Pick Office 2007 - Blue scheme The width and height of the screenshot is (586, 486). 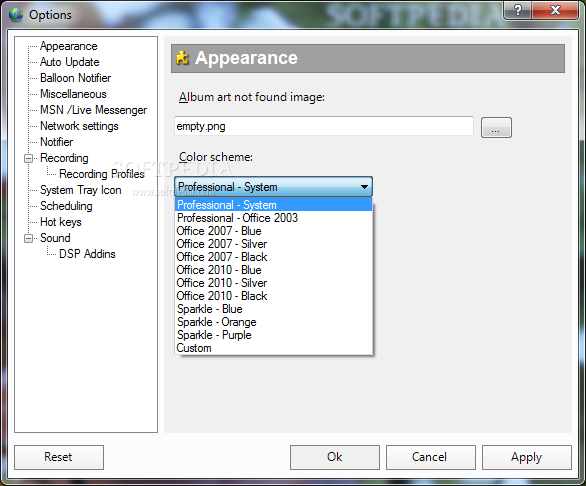[x=274, y=231]
